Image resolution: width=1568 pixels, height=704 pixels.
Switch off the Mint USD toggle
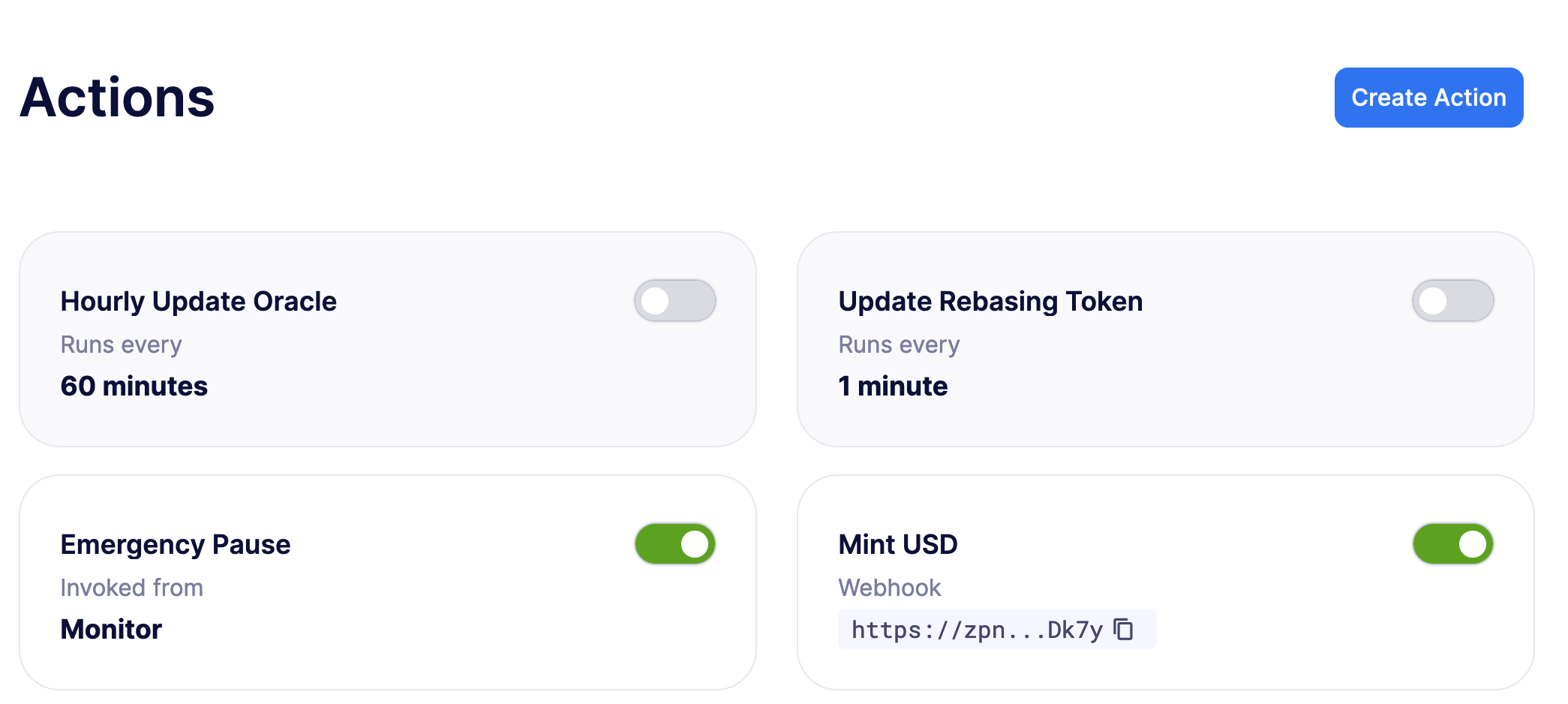tap(1452, 544)
